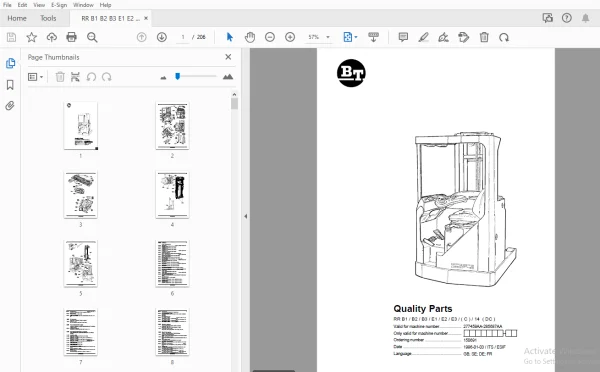Select page 1 thumbnail
The image size is (600, 372).
(x=80, y=126)
